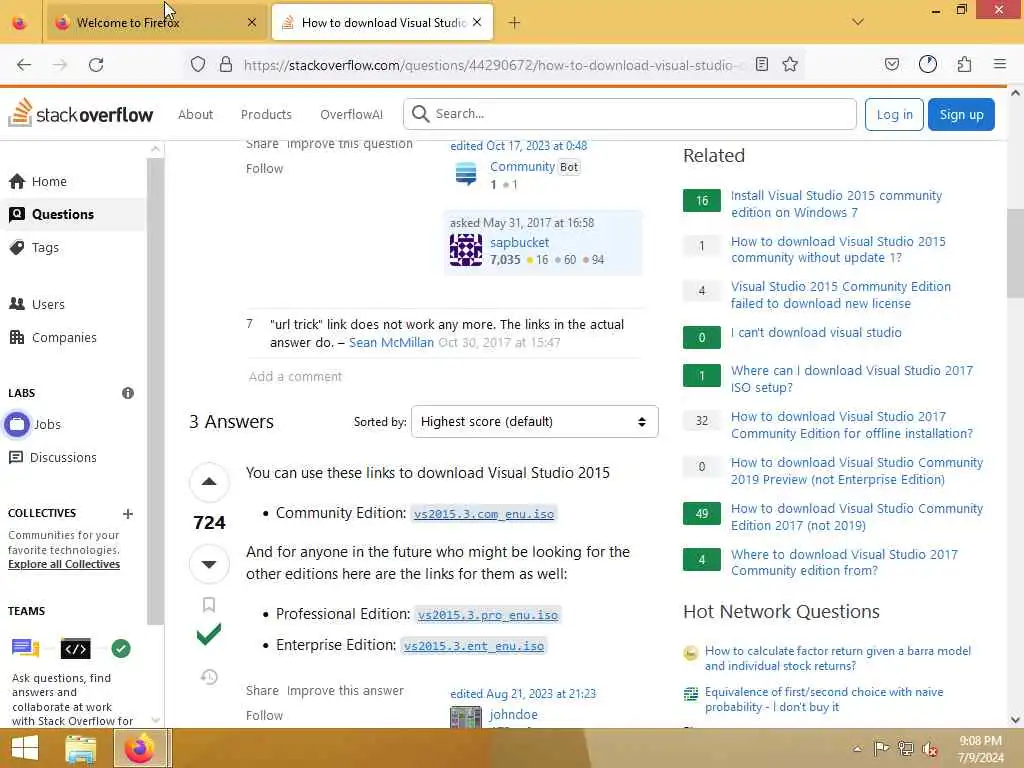Open the Community Bot profile link
The width and height of the screenshot is (1024, 768).
pos(522,167)
